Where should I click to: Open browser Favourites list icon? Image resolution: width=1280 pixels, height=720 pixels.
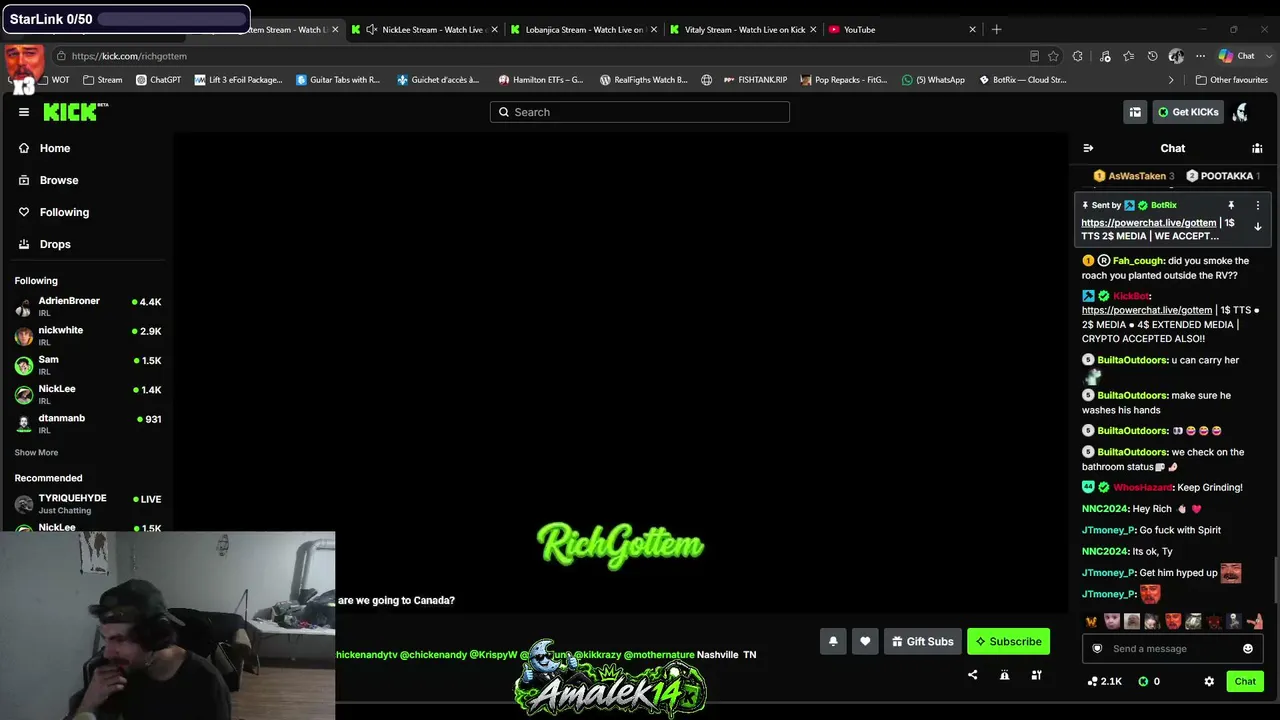(x=1129, y=56)
